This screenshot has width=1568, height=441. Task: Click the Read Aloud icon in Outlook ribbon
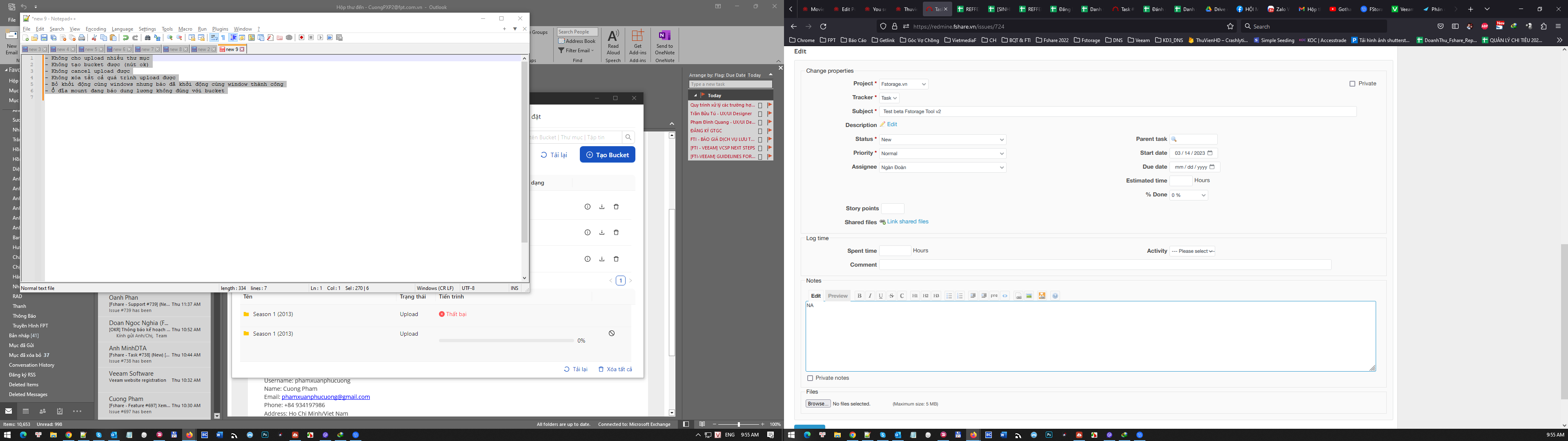point(613,42)
